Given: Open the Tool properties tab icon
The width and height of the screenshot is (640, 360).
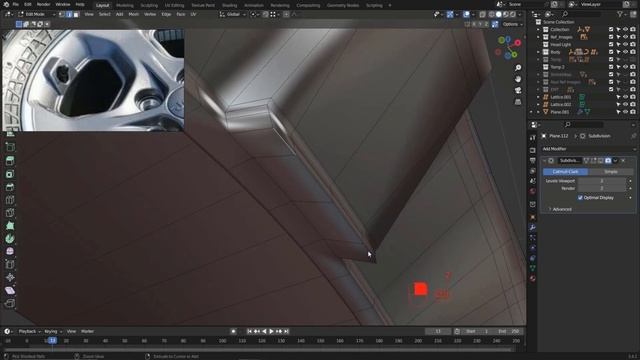Looking at the screenshot, I should click(533, 138).
